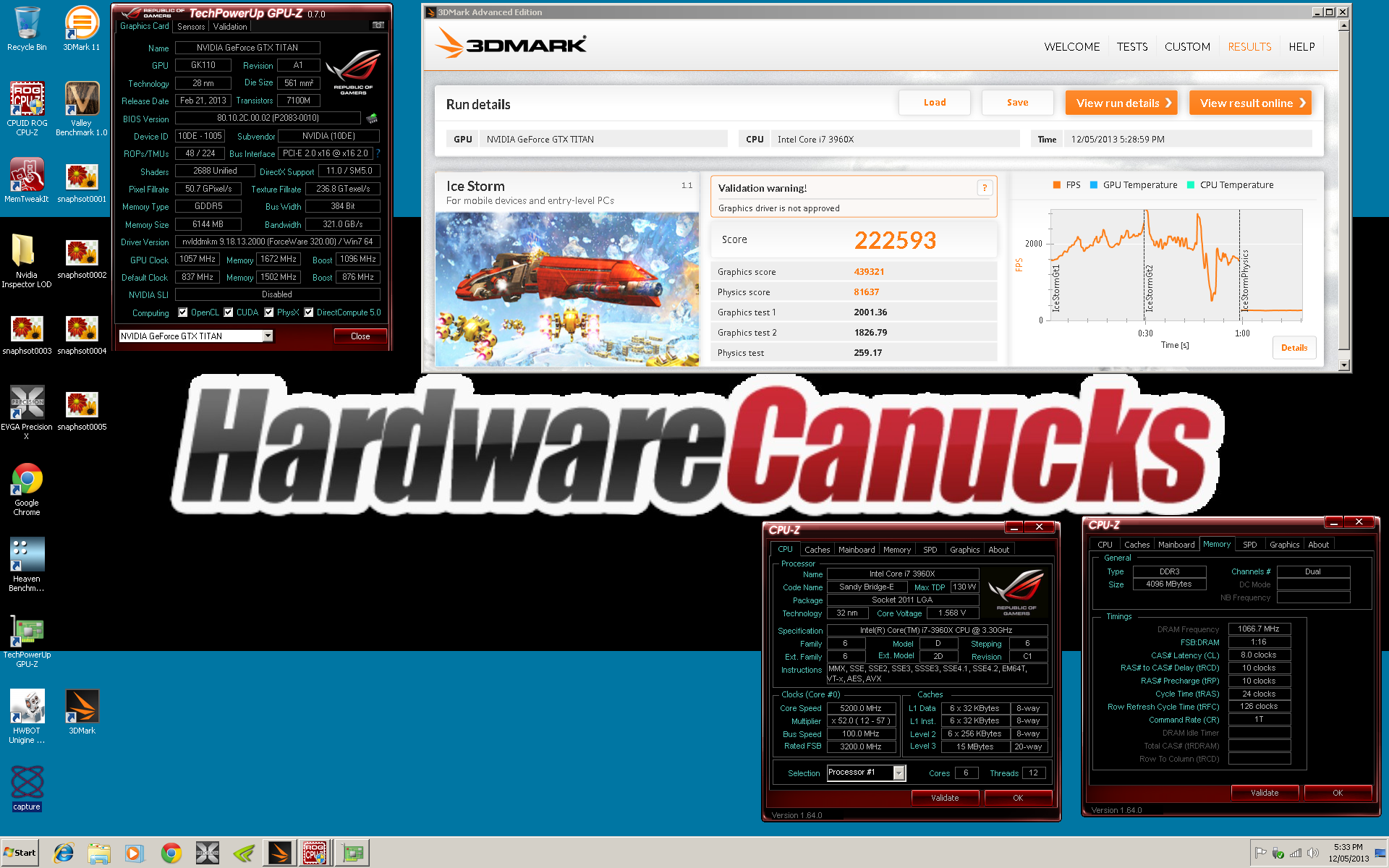
Task: Select the capture desktop icon
Action: (27, 788)
